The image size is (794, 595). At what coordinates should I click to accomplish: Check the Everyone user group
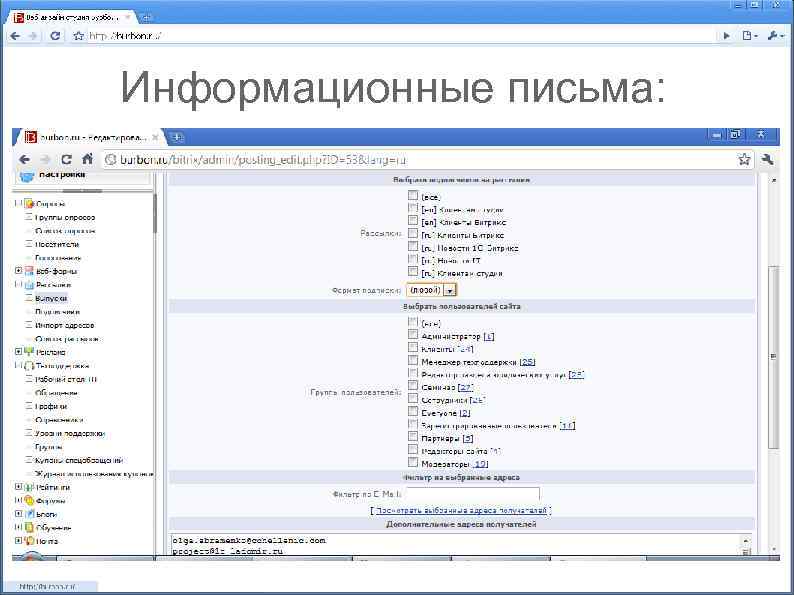413,412
